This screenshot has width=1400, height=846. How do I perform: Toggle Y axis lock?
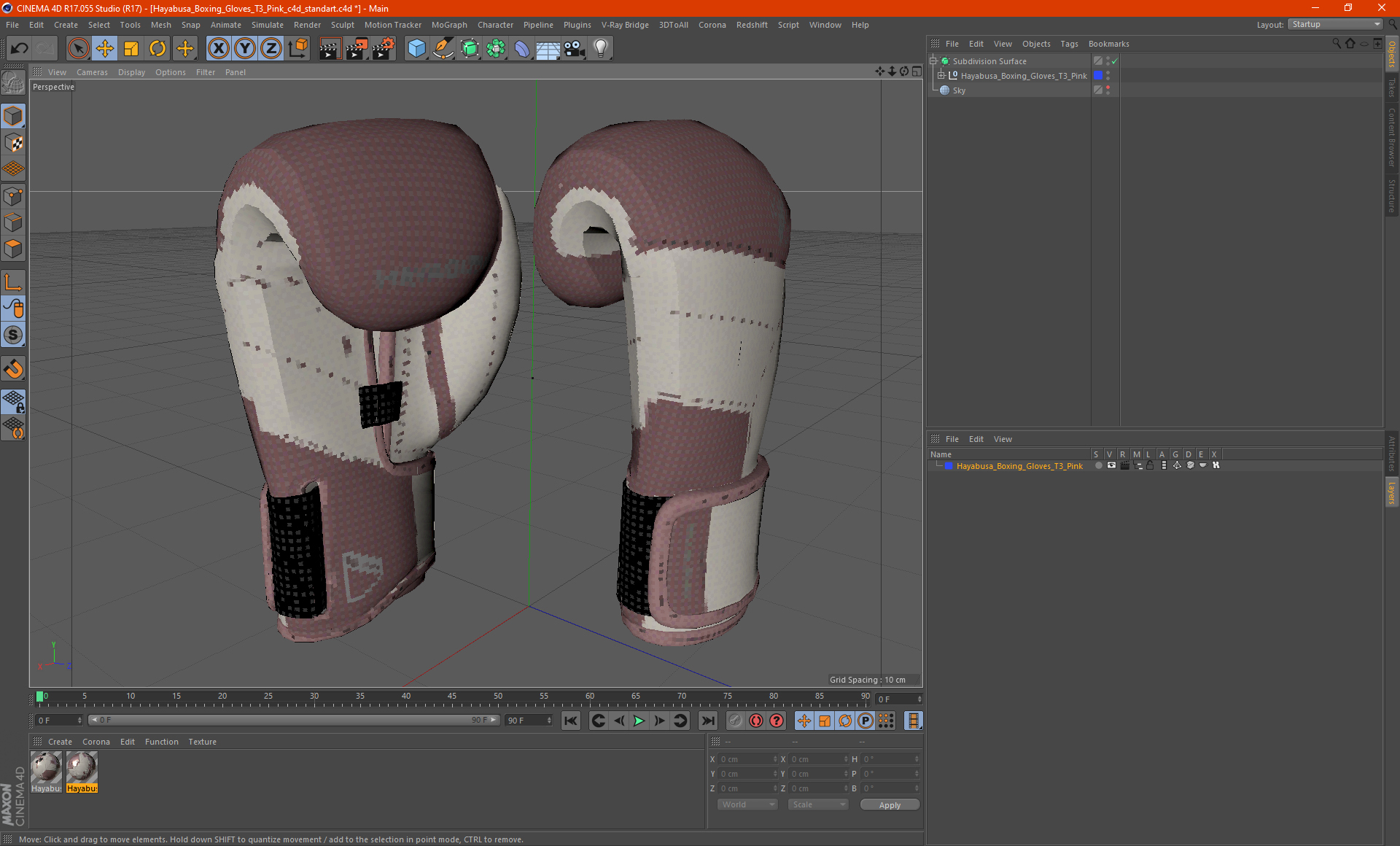(x=245, y=49)
